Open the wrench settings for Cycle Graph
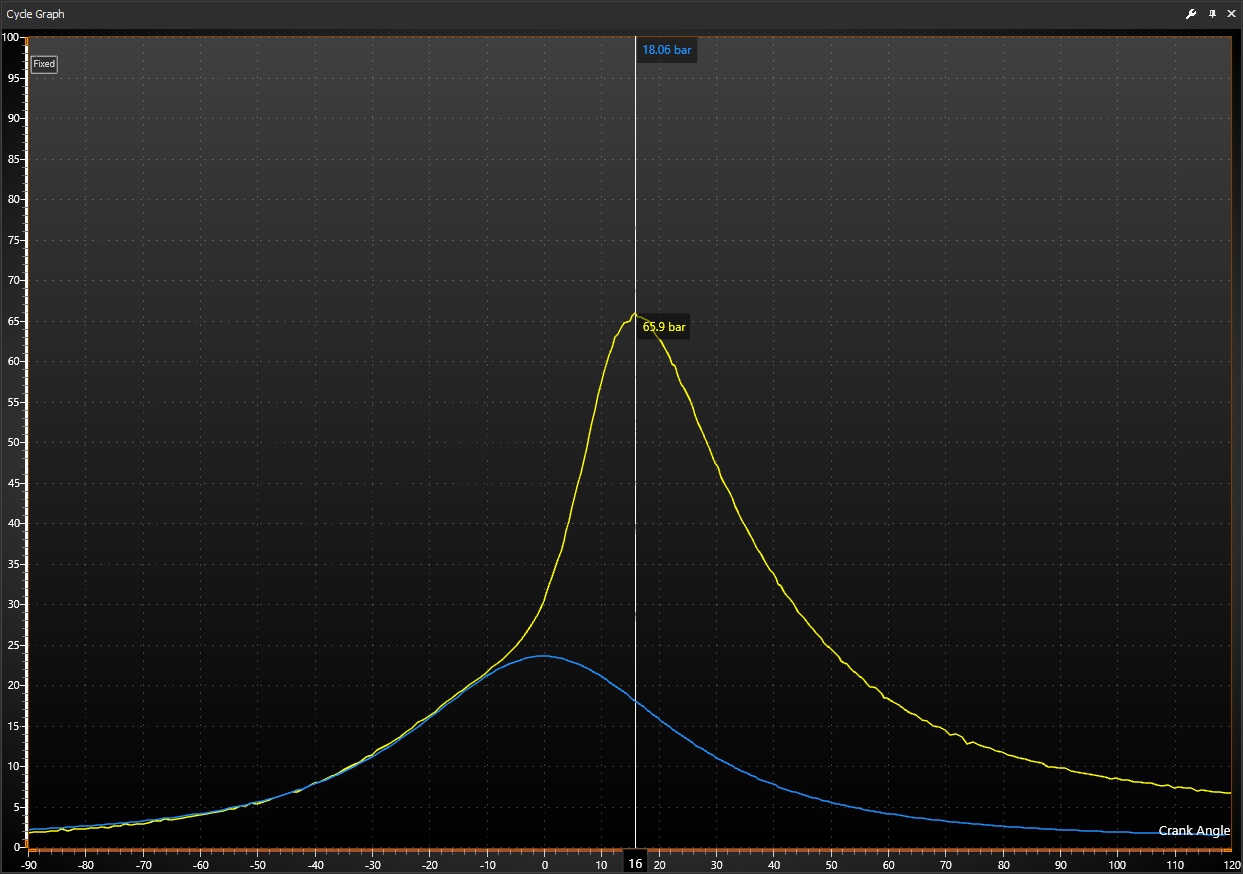The image size is (1243, 874). pos(1191,14)
